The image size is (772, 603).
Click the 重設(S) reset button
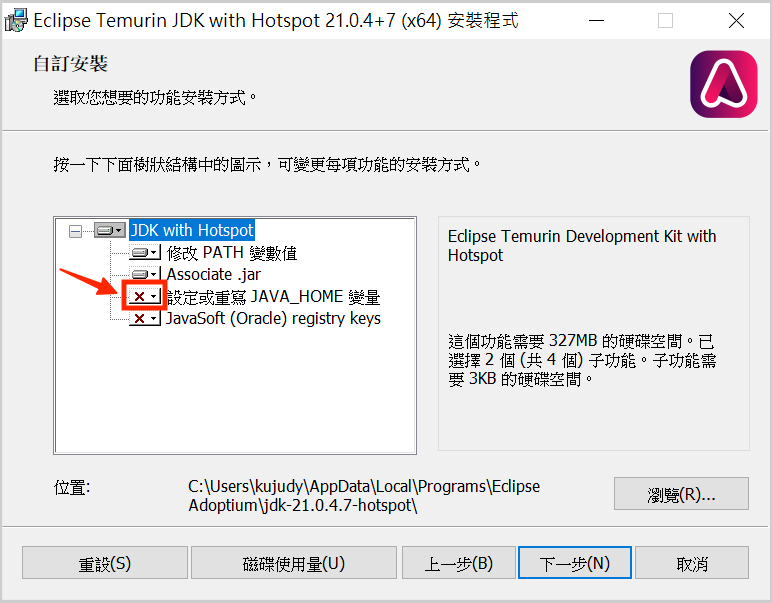click(x=105, y=563)
